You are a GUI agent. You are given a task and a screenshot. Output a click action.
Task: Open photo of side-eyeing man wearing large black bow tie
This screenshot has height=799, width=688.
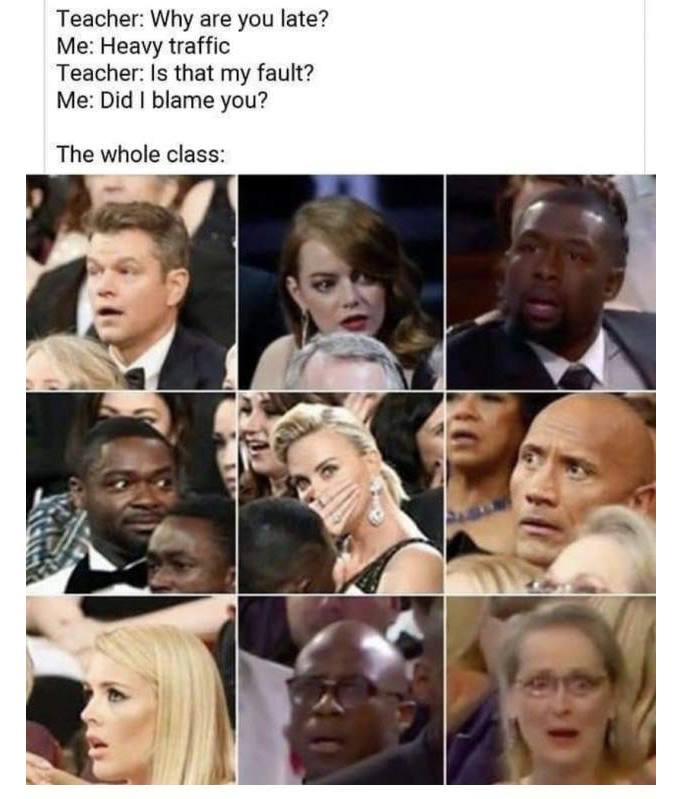131,493
